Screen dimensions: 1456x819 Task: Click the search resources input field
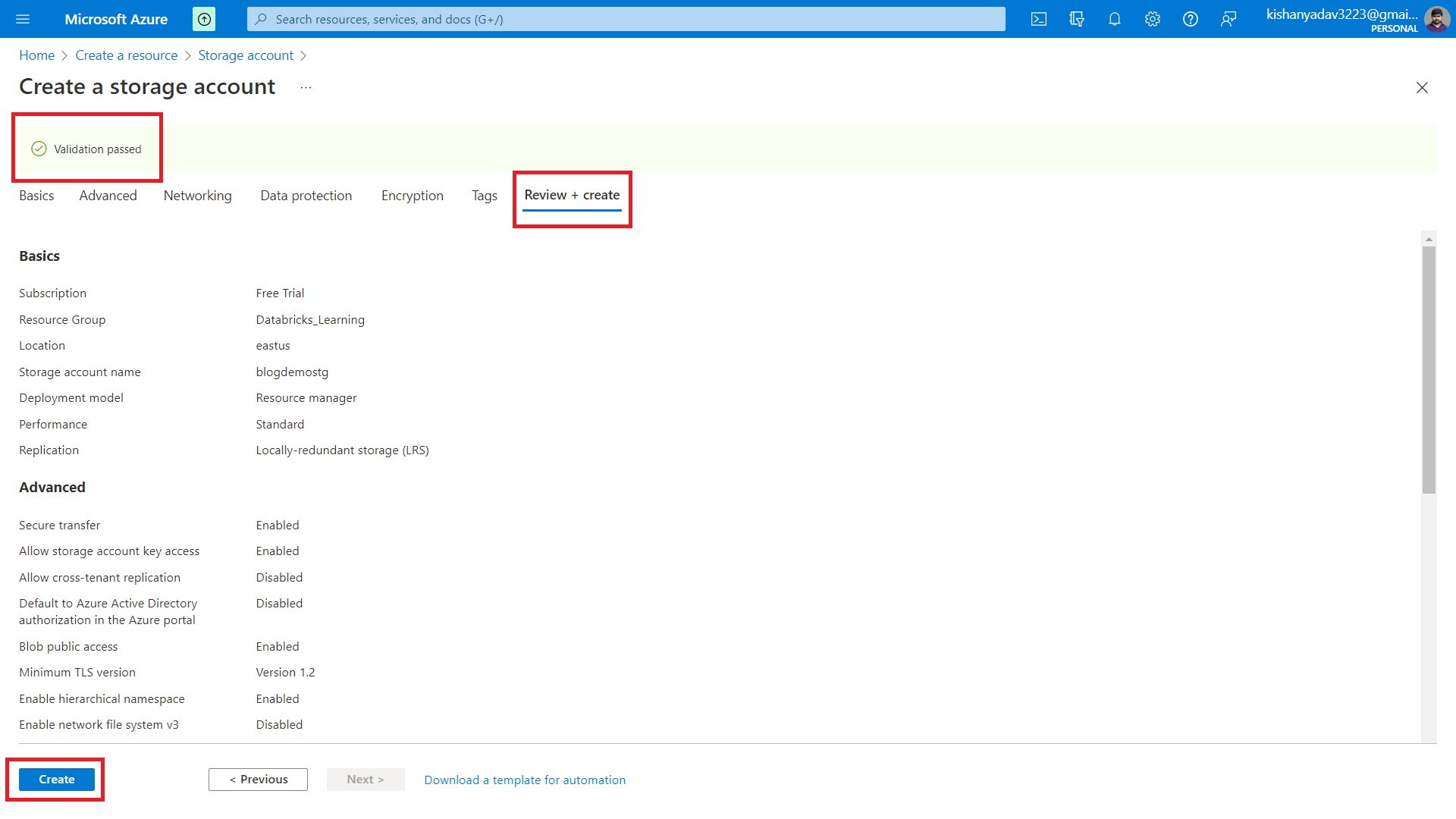point(626,19)
